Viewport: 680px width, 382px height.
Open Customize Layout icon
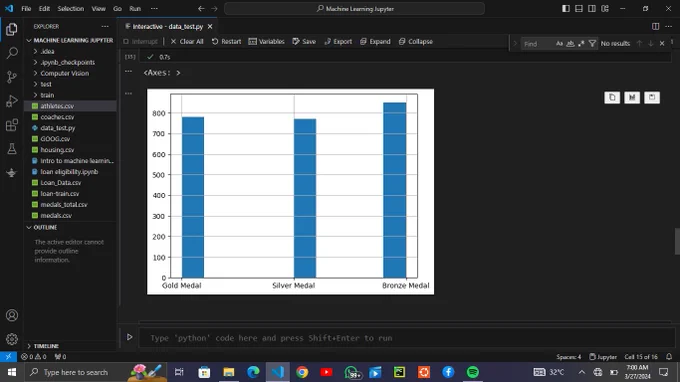click(605, 8)
